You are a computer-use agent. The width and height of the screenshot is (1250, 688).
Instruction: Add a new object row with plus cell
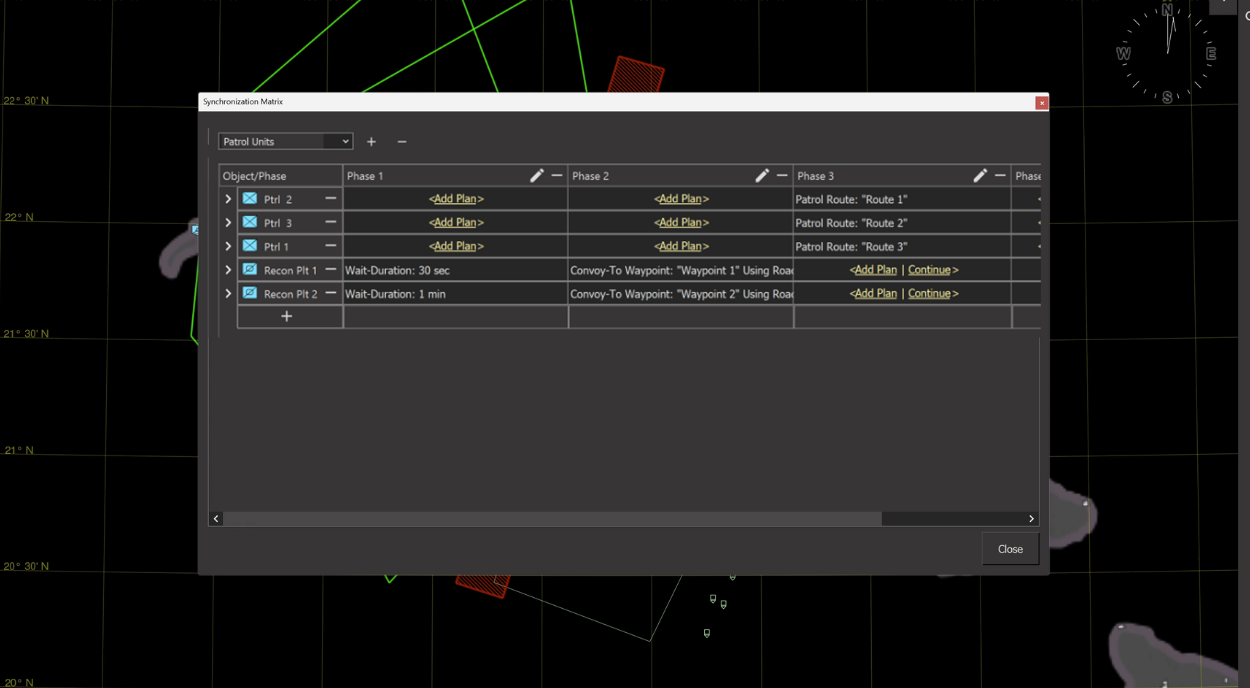point(287,317)
